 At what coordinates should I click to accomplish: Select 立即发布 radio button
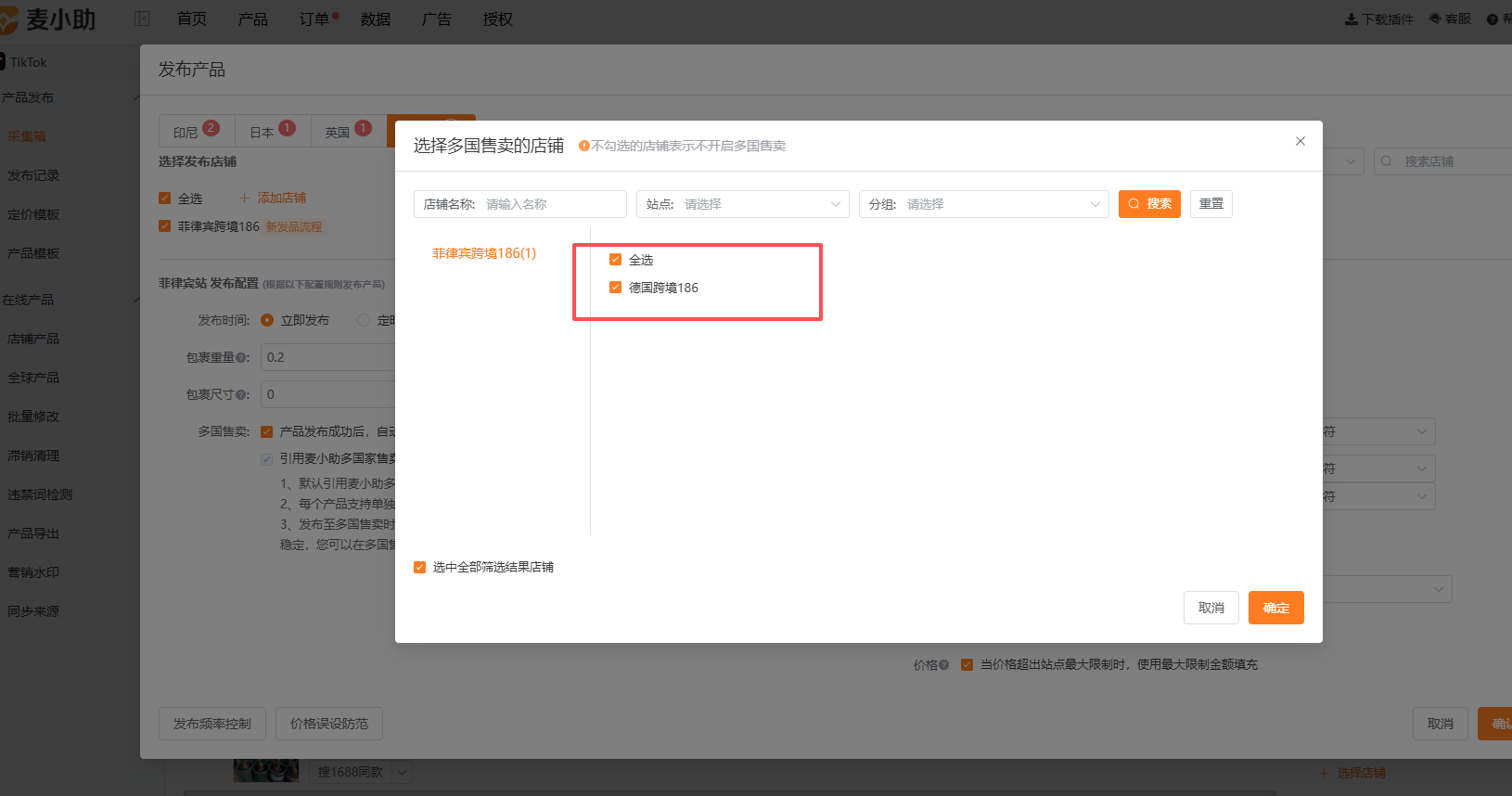tap(267, 320)
